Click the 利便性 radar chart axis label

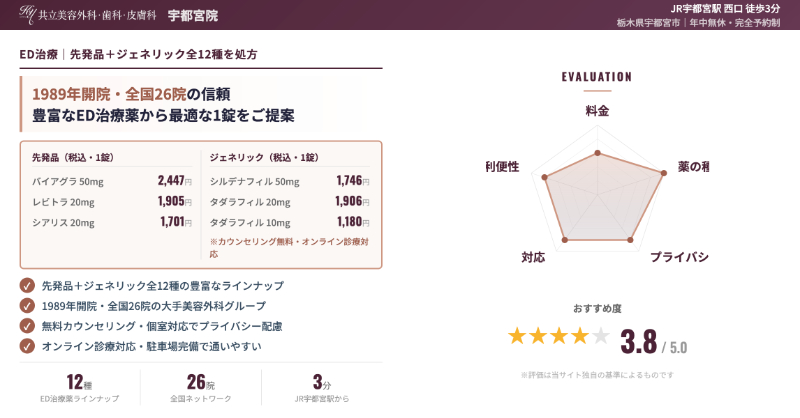[502, 167]
